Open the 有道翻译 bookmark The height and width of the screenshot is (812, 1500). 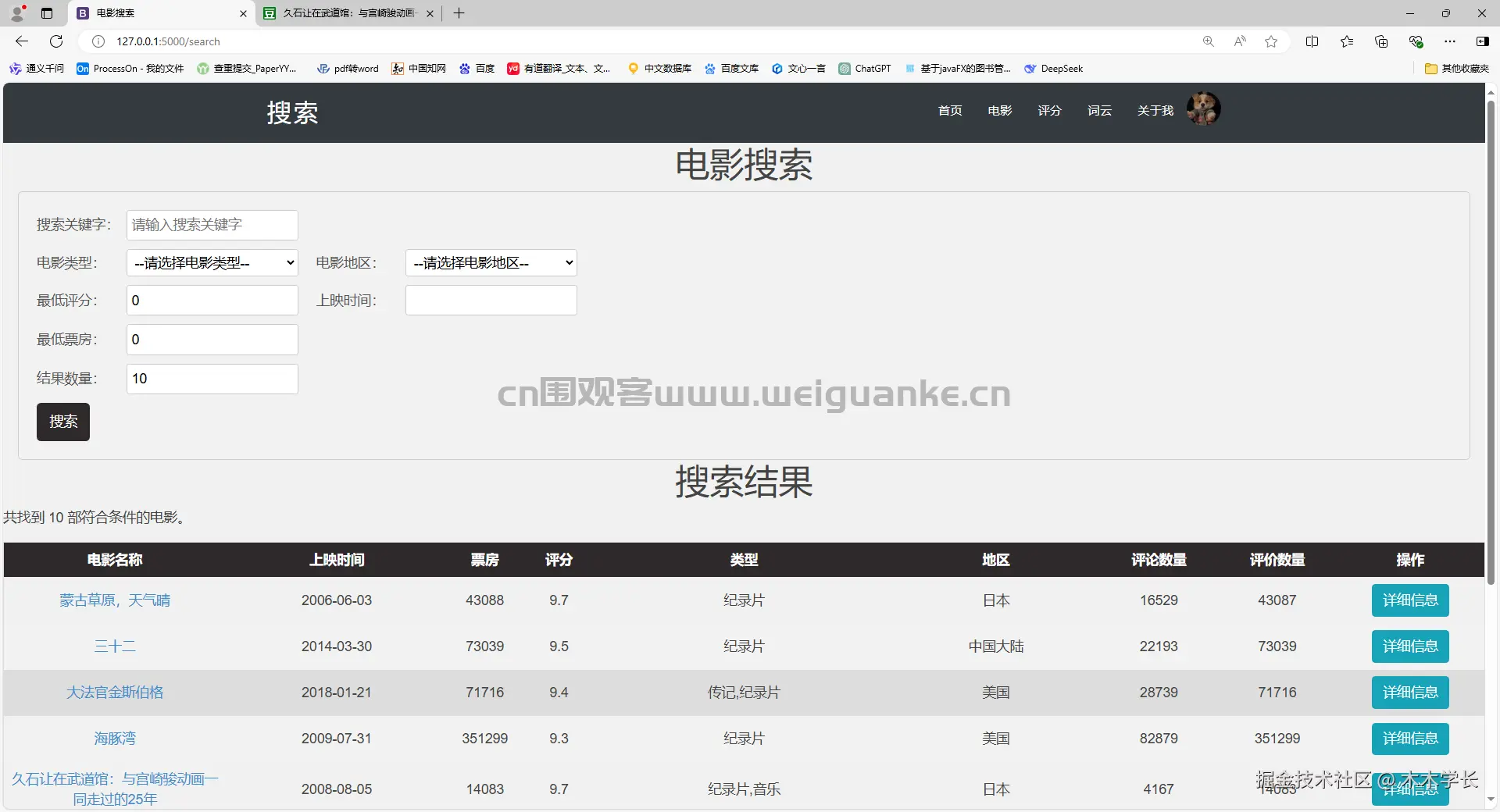click(559, 69)
